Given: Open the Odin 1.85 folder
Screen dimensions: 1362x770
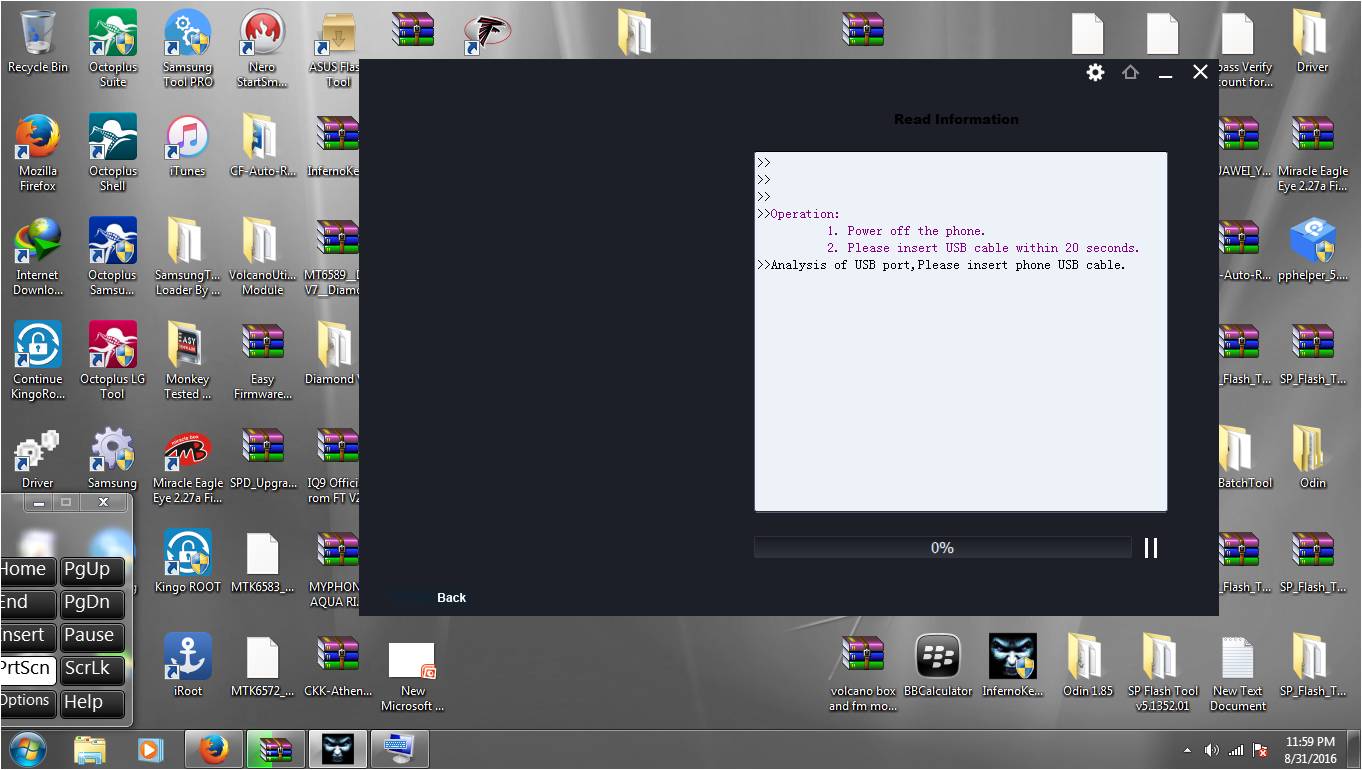Looking at the screenshot, I should (x=1088, y=666).
